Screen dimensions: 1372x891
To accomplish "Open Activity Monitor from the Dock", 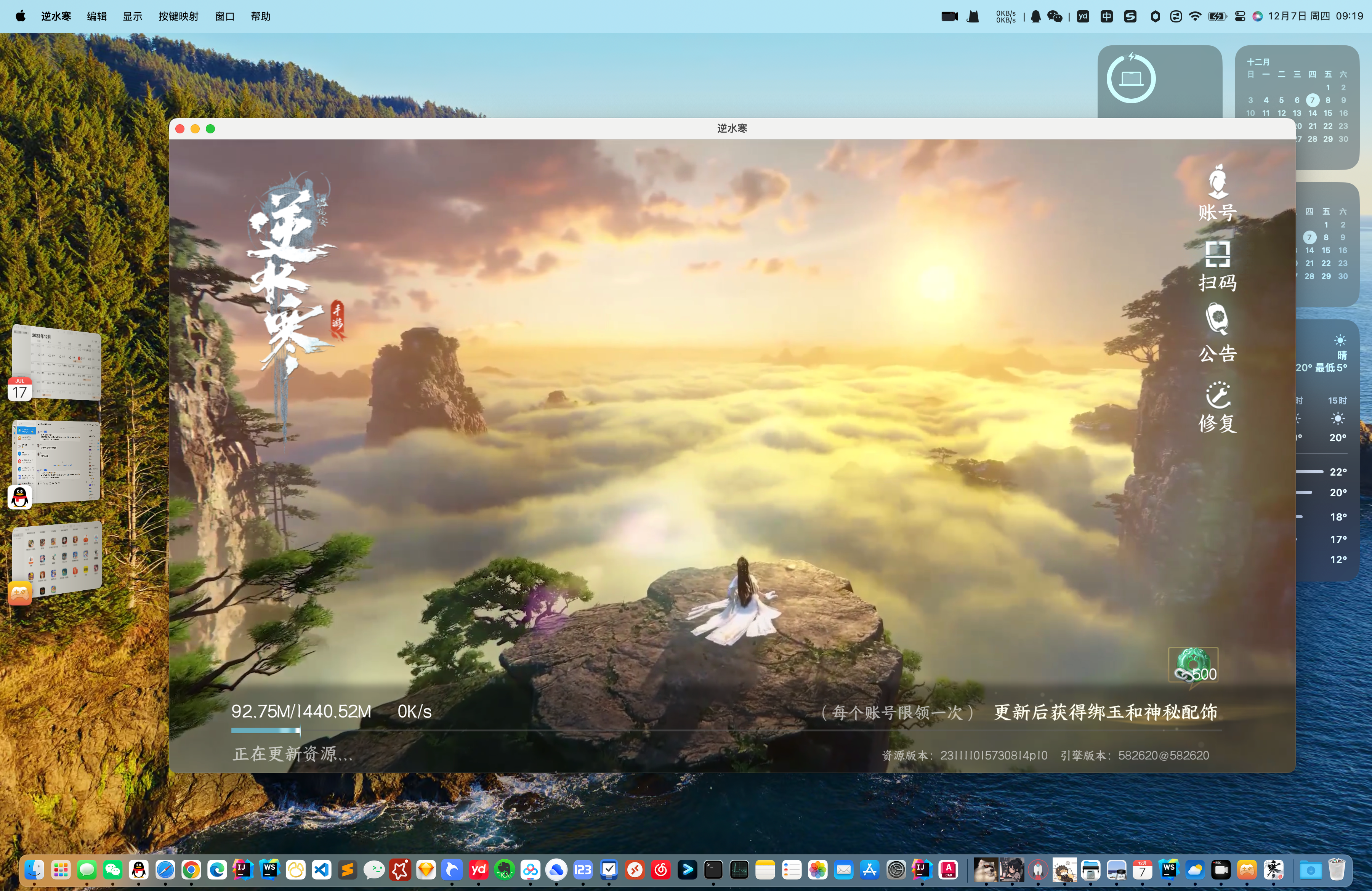I will pos(739,869).
